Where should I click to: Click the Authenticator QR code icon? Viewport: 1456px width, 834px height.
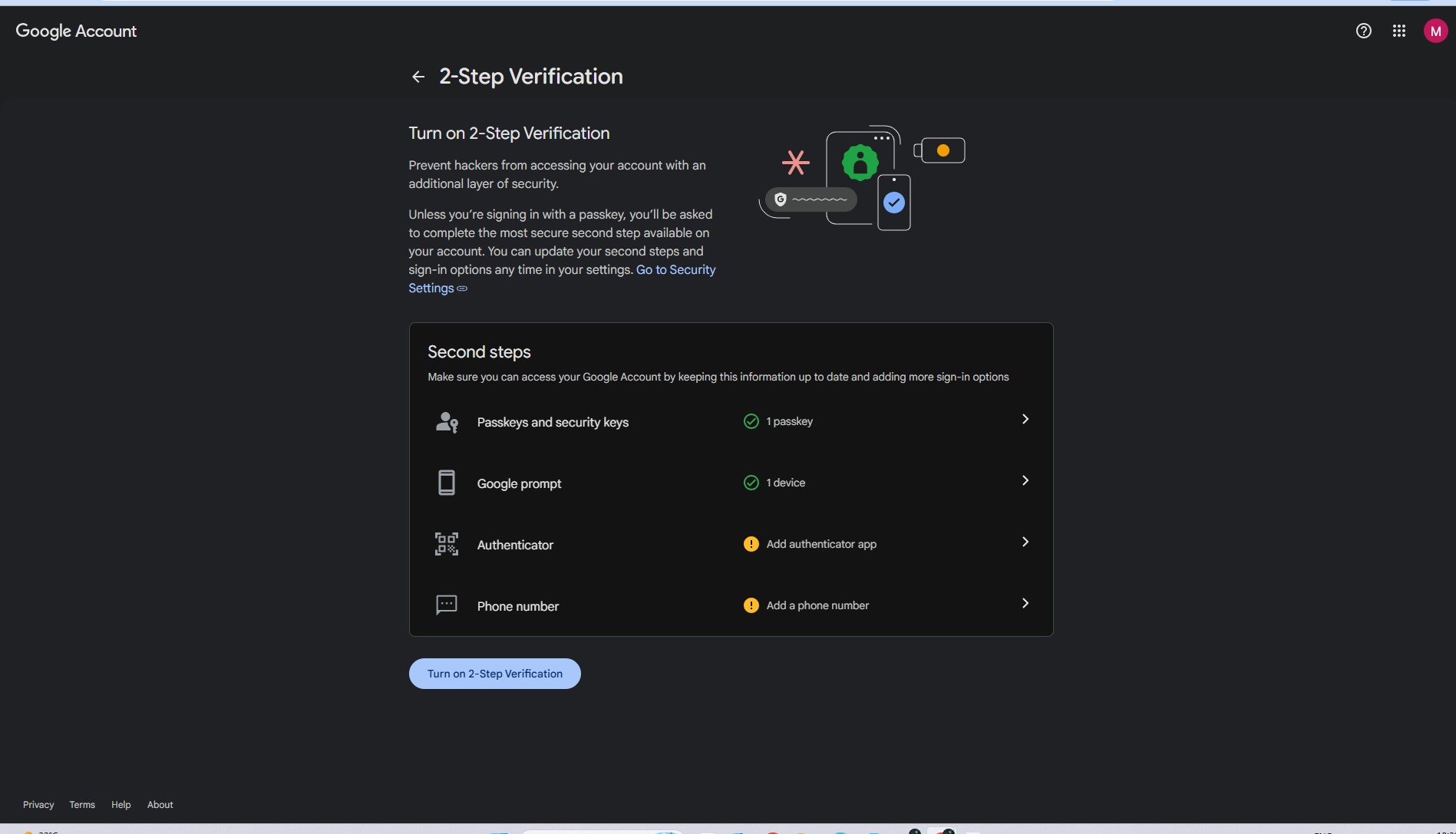point(447,544)
